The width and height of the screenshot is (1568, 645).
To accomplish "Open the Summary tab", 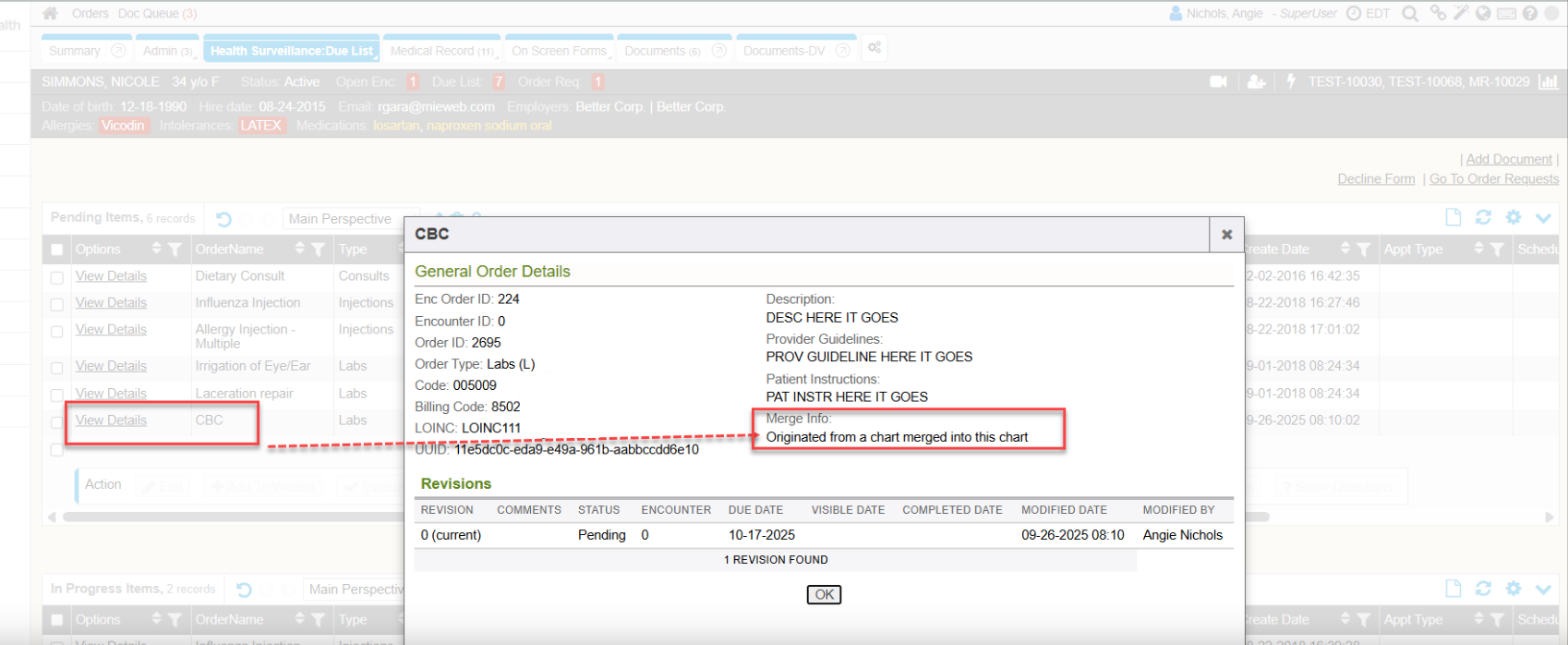I will point(75,51).
